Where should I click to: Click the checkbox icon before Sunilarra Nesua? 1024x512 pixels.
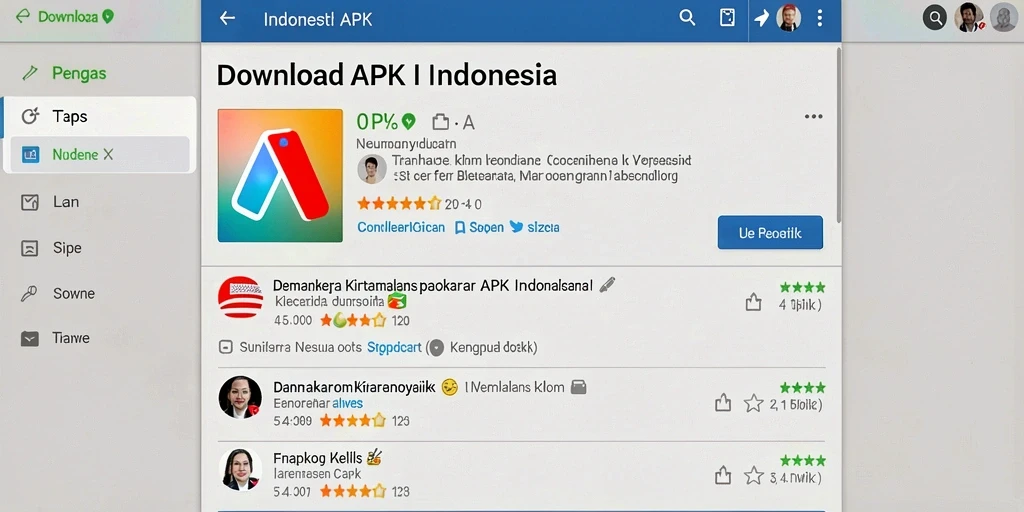[226, 347]
